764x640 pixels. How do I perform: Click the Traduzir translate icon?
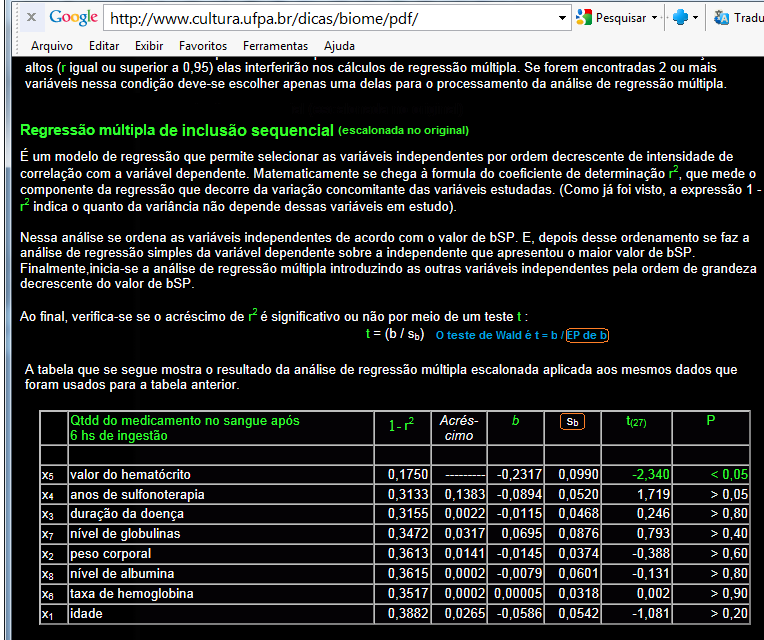721,18
